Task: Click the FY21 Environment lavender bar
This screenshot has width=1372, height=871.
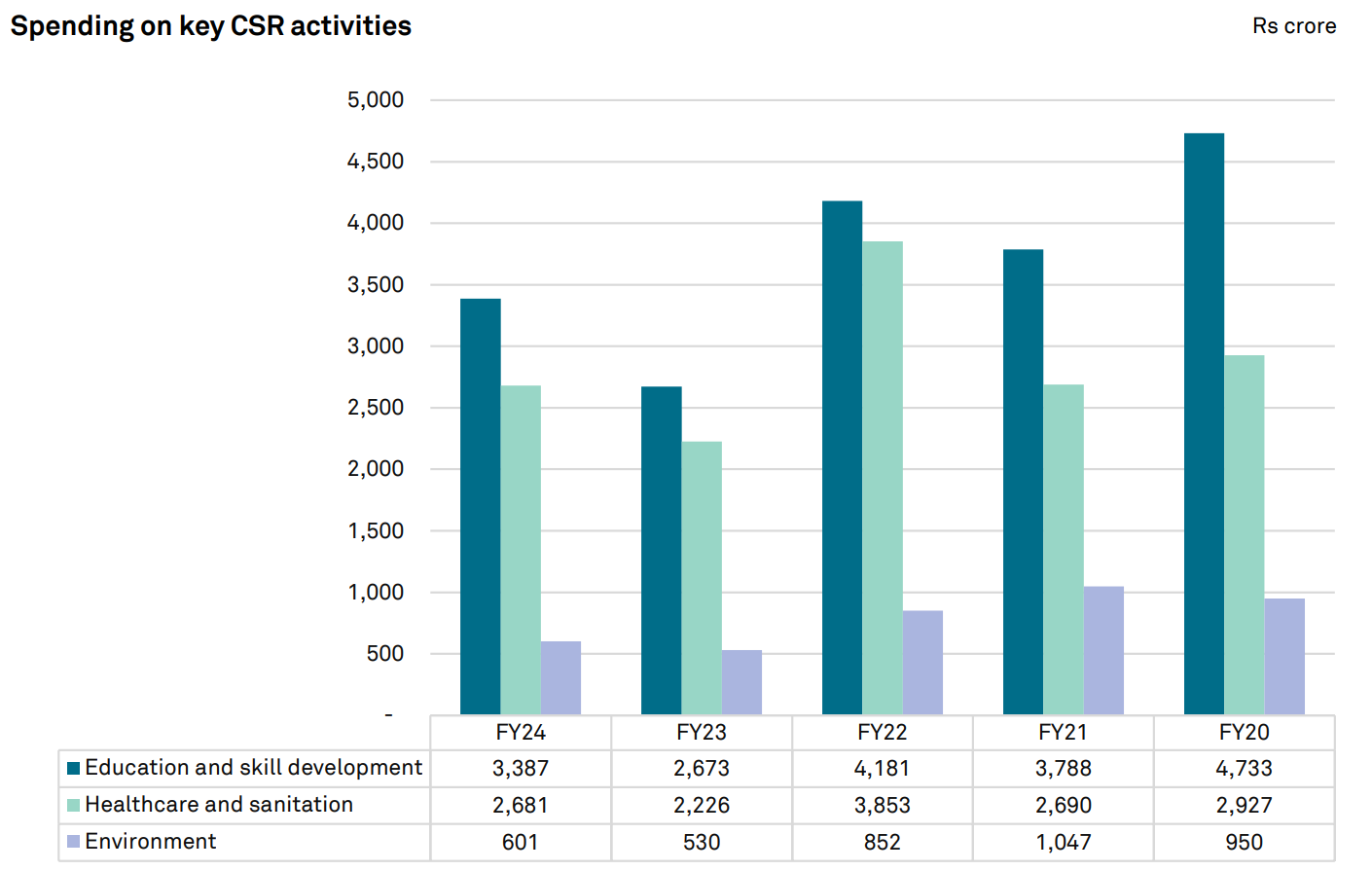Action: coord(1103,651)
